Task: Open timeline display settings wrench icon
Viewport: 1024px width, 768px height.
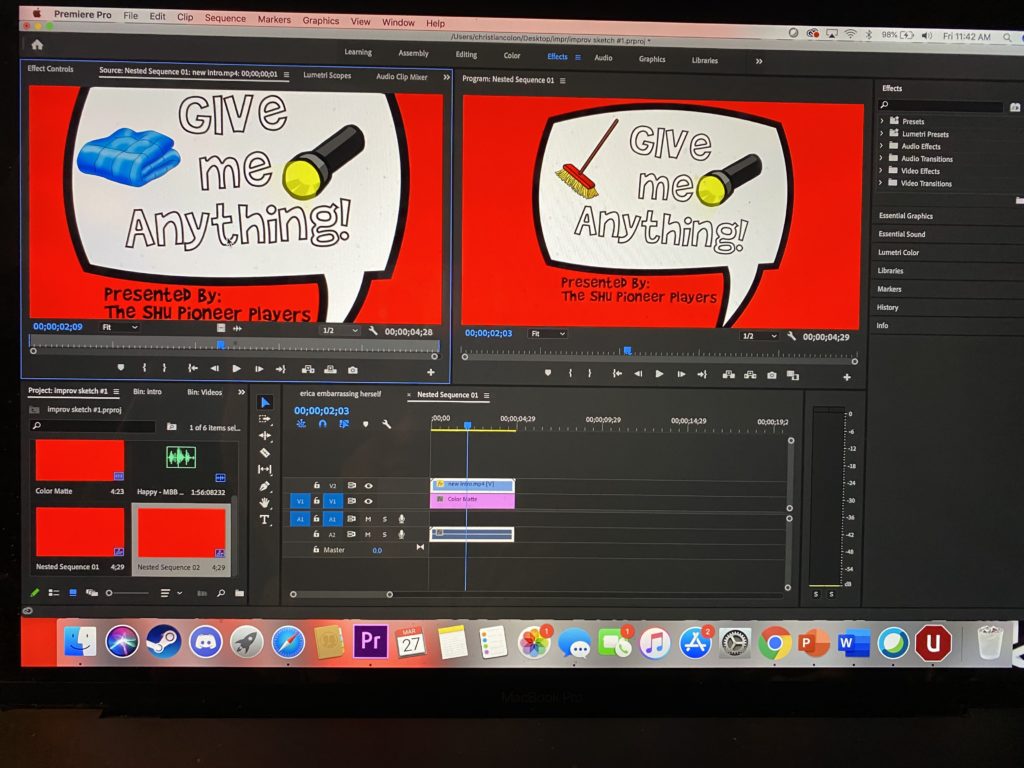Action: click(386, 424)
